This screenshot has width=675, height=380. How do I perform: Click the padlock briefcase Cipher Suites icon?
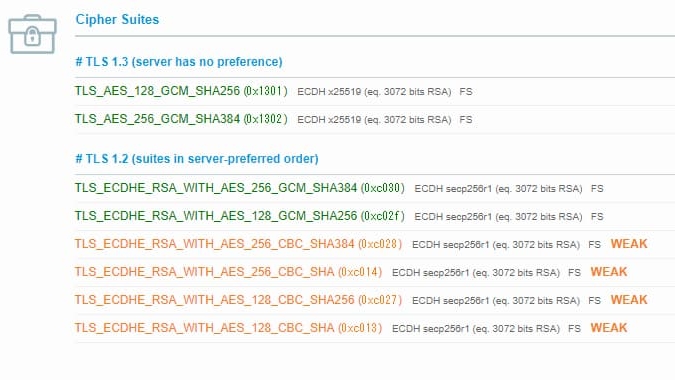(x=32, y=34)
